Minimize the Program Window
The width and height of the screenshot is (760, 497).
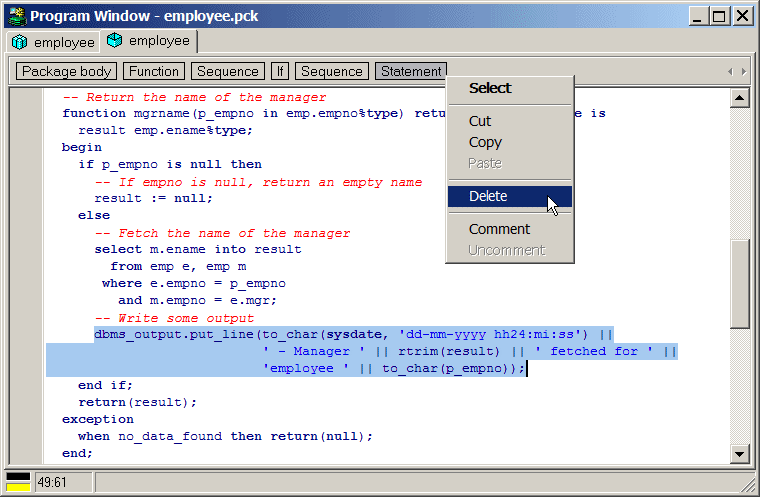pos(697,16)
